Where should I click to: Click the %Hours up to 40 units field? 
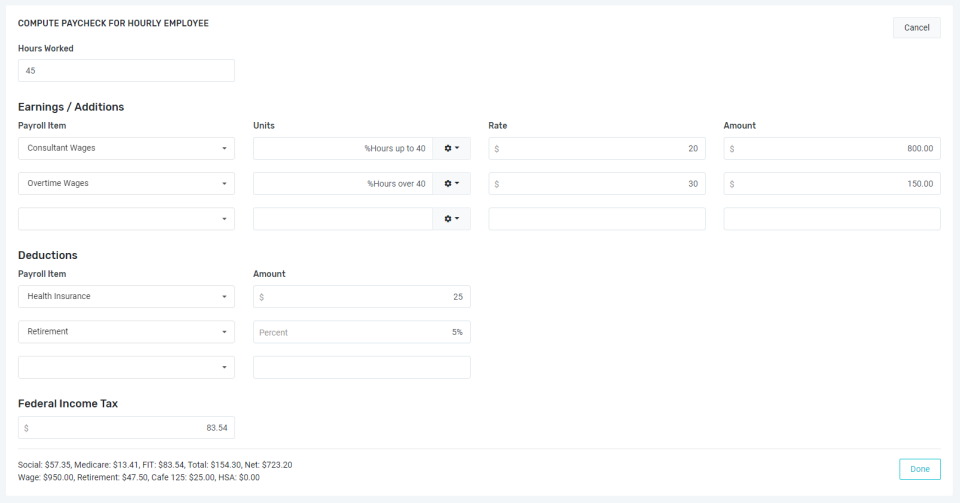(x=342, y=148)
